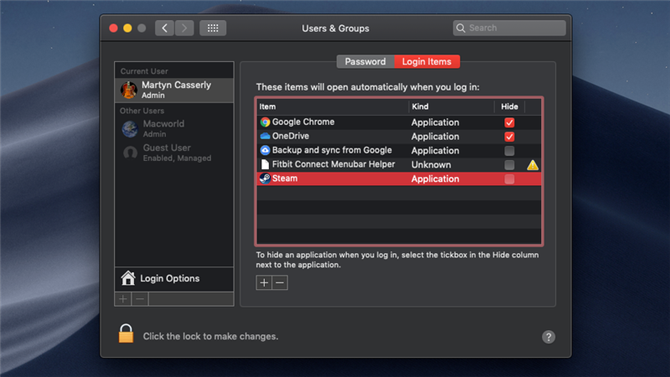Select the Login Items tab

[427, 62]
